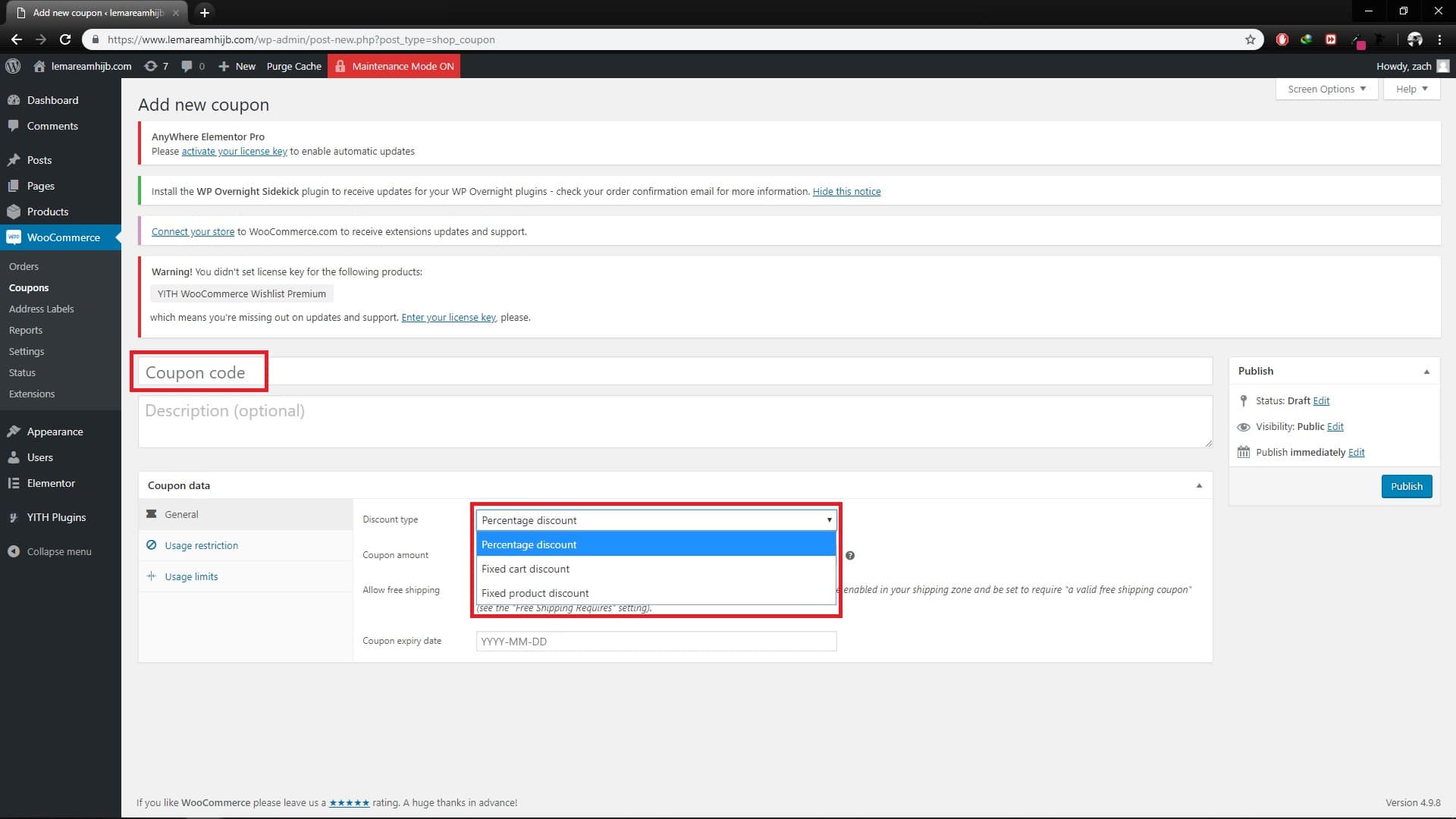Expand the Help panel
Viewport: 1456px width, 819px height.
pyautogui.click(x=1411, y=89)
